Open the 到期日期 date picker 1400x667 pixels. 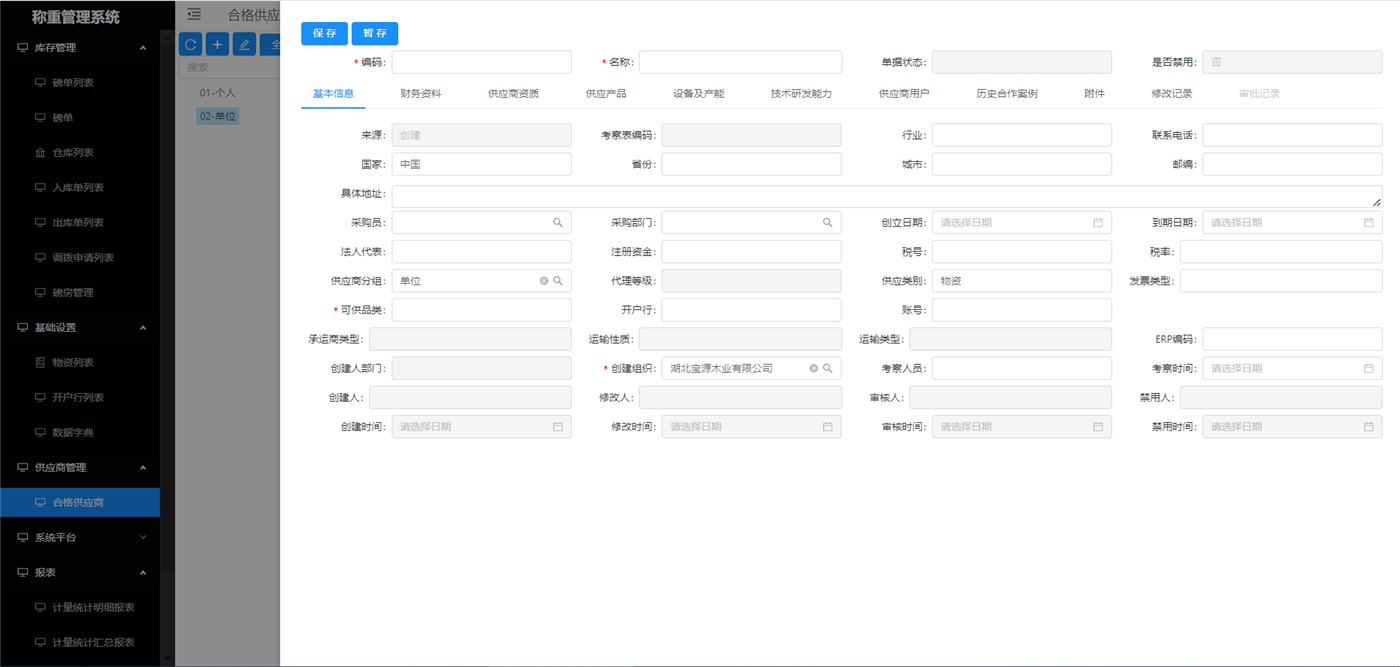(x=1368, y=223)
